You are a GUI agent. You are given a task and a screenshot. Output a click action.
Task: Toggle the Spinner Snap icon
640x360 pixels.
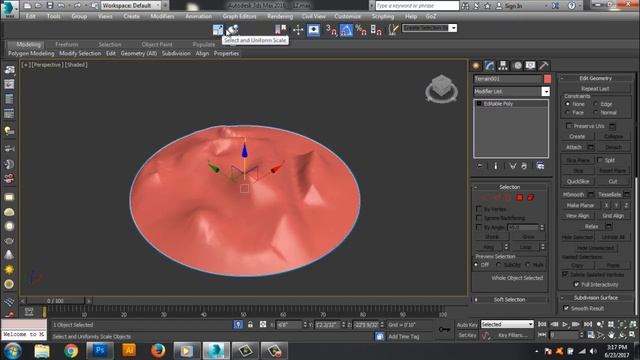coord(376,30)
